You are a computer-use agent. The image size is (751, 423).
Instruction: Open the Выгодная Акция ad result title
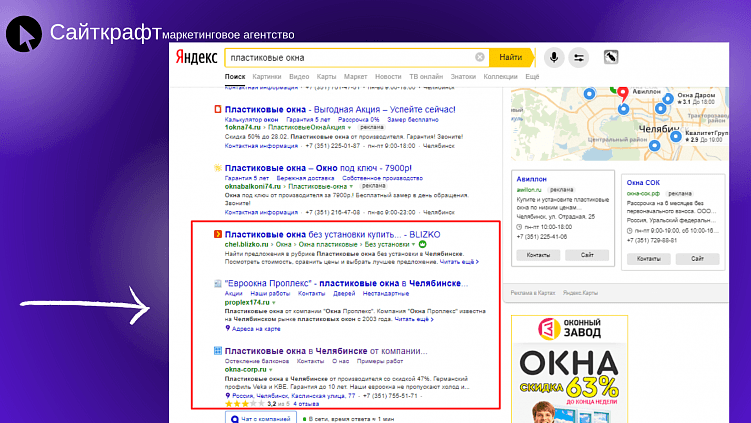(340, 109)
